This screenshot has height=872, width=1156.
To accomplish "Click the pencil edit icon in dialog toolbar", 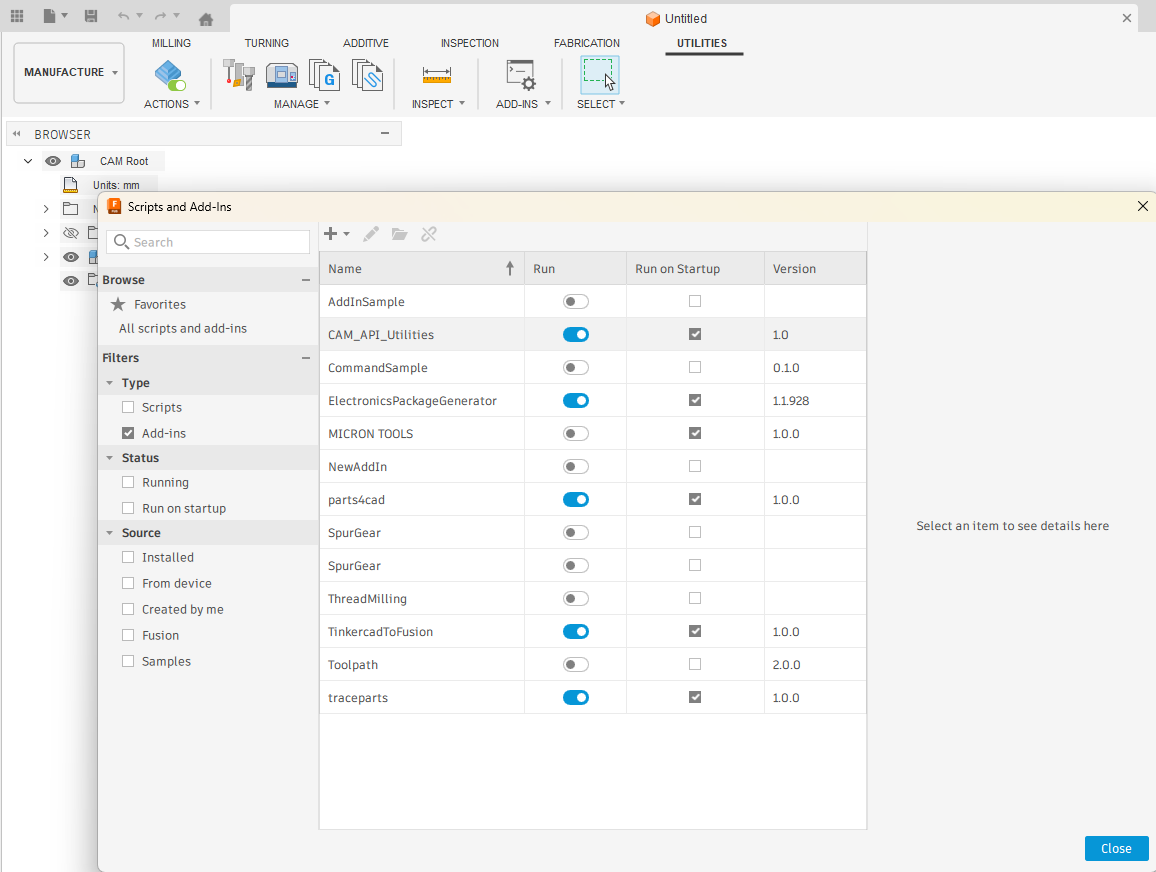I will pyautogui.click(x=370, y=234).
